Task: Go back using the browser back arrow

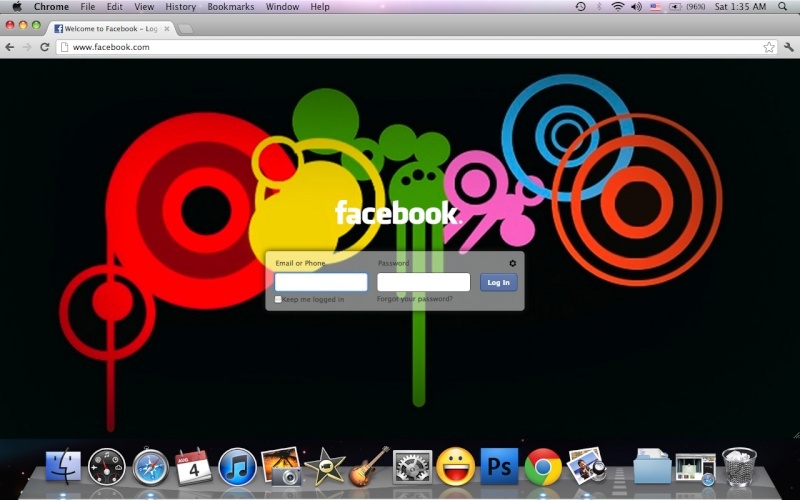Action: (x=10, y=47)
